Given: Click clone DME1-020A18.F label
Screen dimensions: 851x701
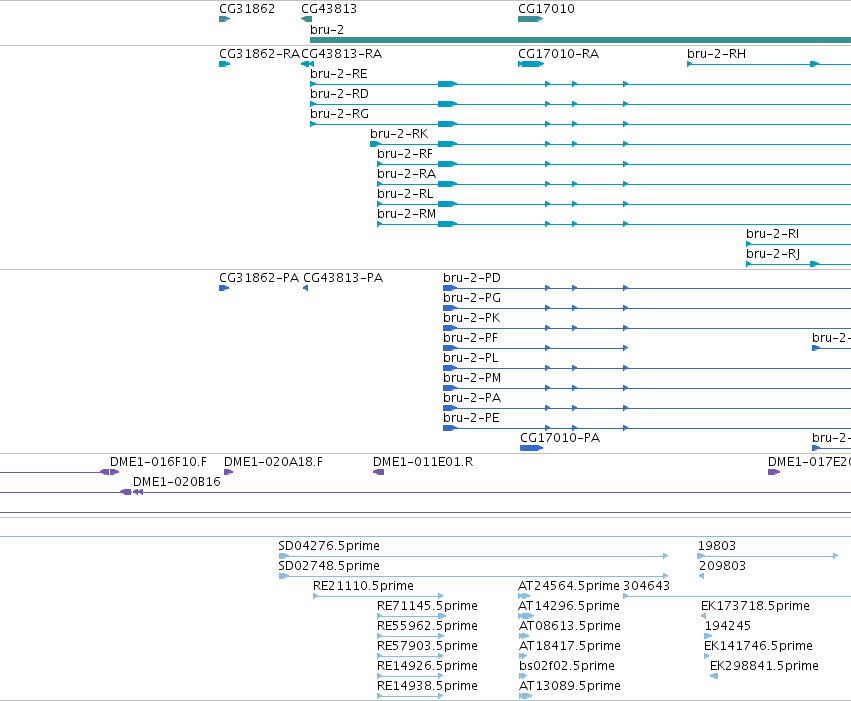Looking at the screenshot, I should coord(273,462).
